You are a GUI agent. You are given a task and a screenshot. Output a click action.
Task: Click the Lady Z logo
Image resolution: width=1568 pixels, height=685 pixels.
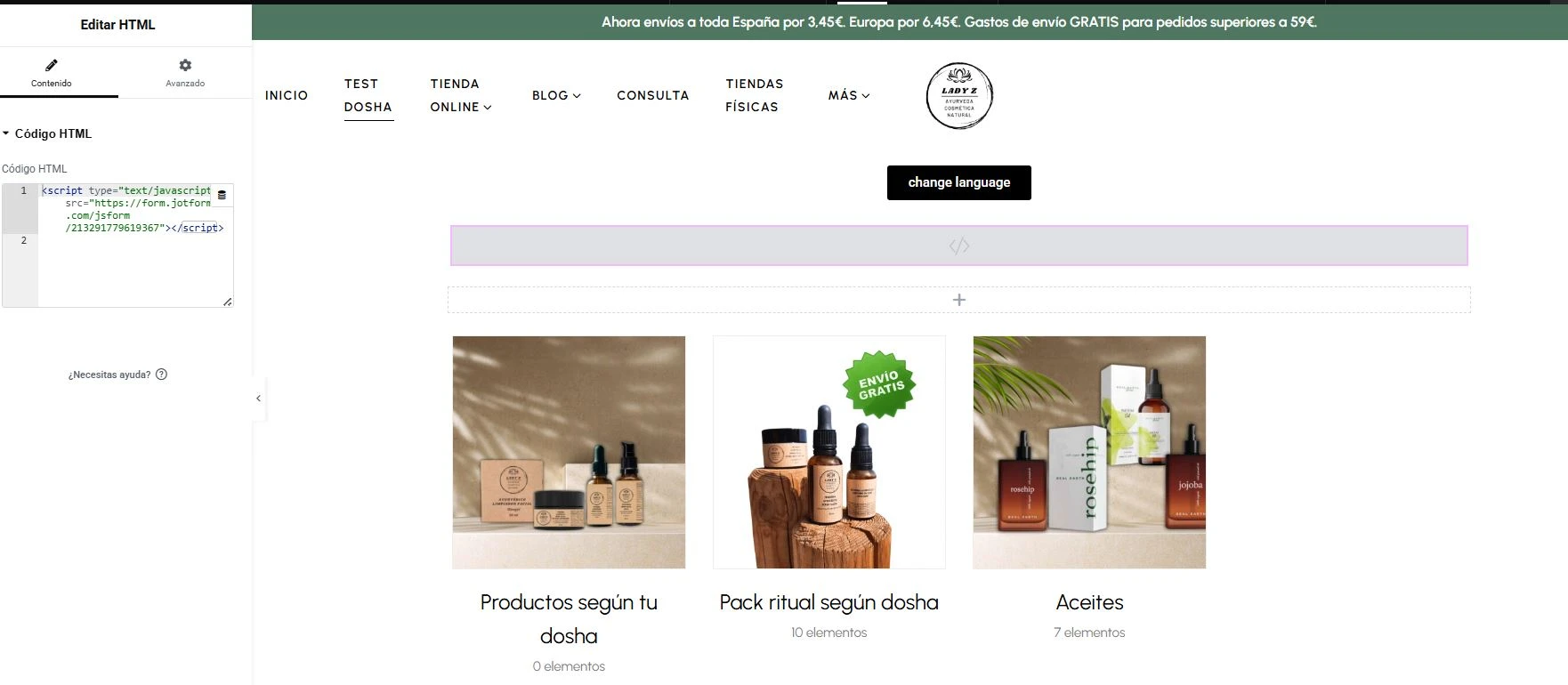tap(958, 96)
